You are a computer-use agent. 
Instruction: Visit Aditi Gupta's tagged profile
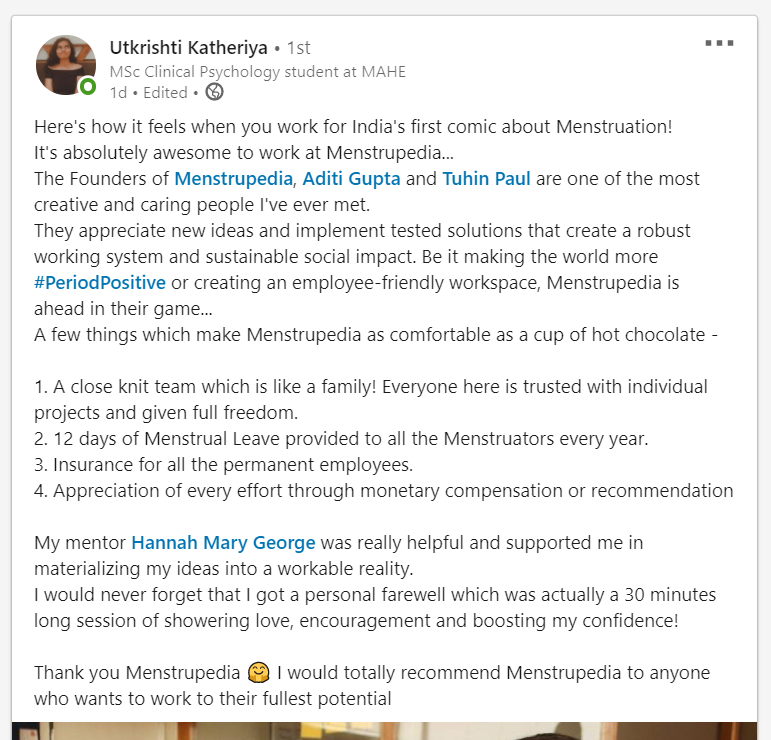(x=351, y=178)
